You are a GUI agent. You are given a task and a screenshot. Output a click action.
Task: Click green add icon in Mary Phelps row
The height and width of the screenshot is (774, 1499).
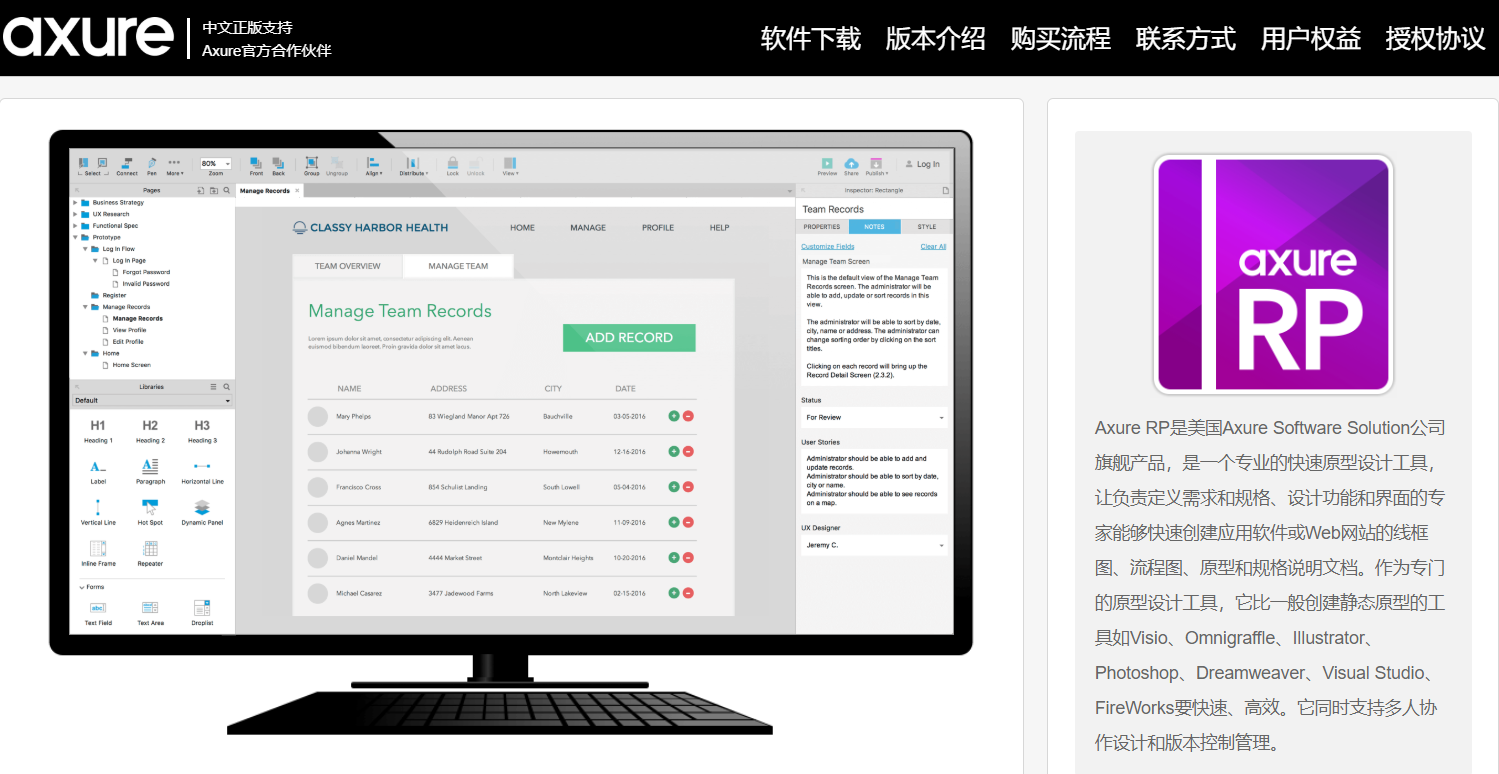[x=674, y=416]
